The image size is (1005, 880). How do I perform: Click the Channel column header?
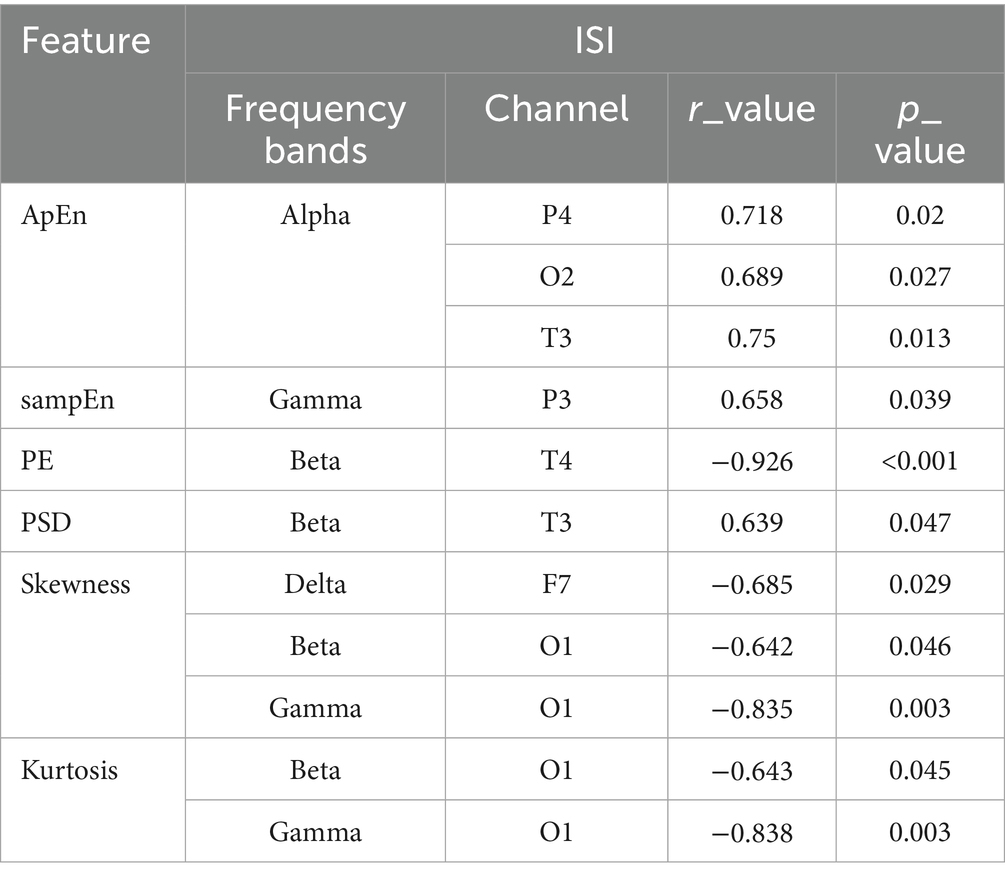pos(556,109)
